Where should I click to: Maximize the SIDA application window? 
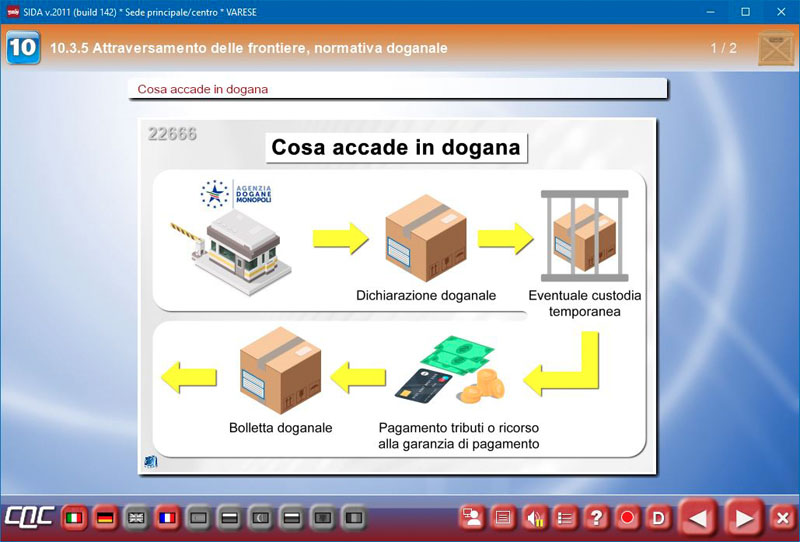coord(745,11)
